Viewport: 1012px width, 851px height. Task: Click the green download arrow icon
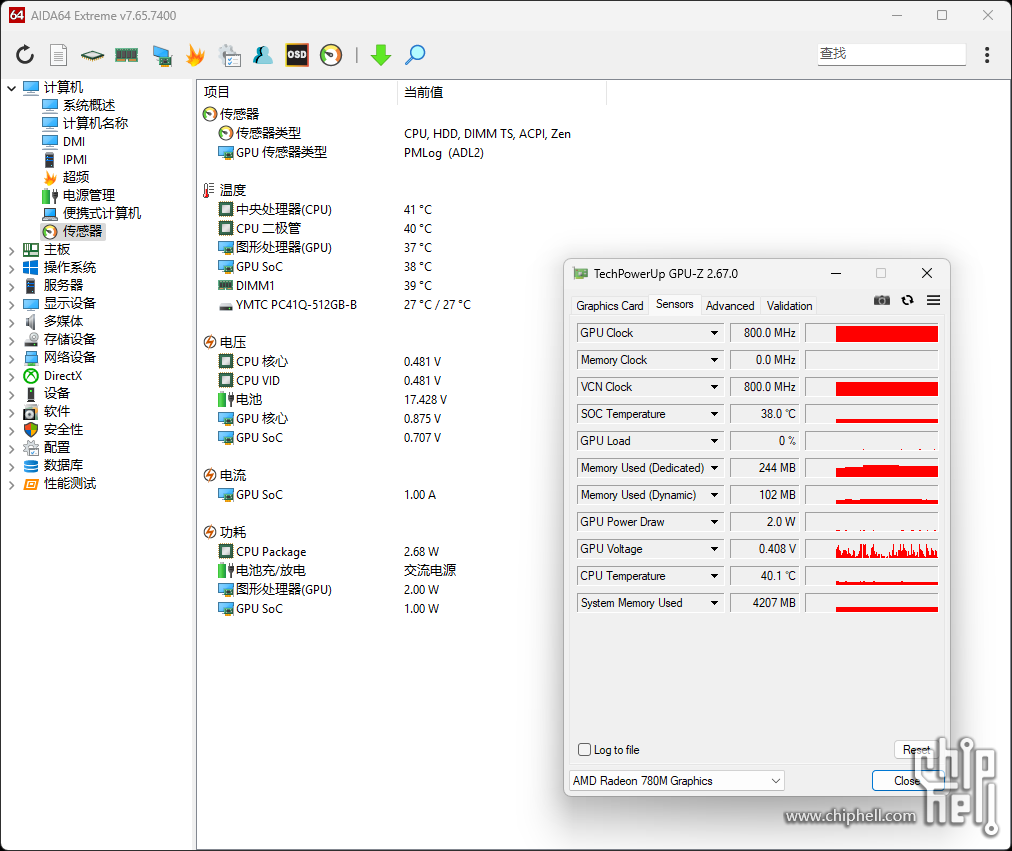380,55
